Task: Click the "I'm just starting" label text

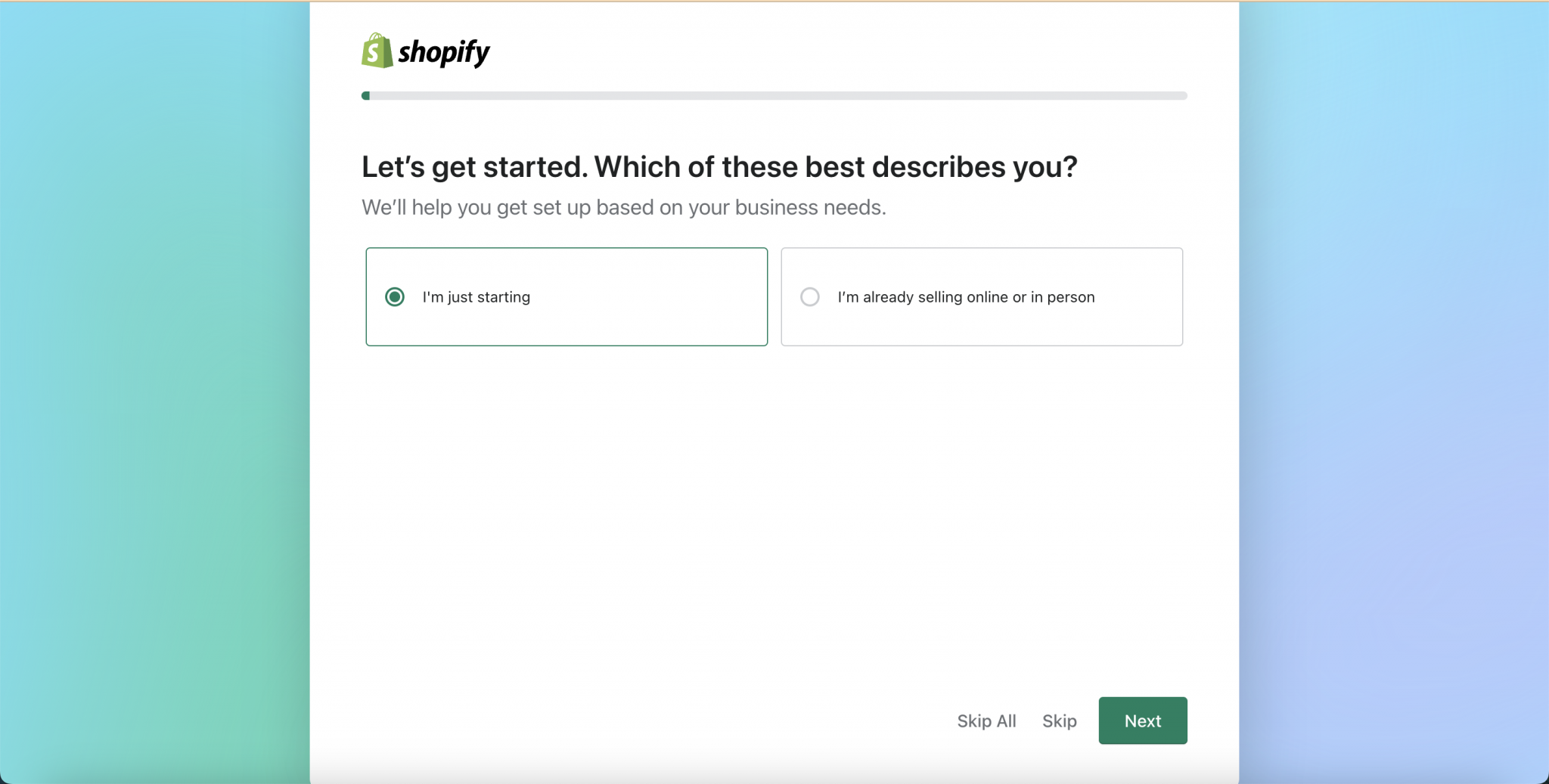Action: pos(476,297)
